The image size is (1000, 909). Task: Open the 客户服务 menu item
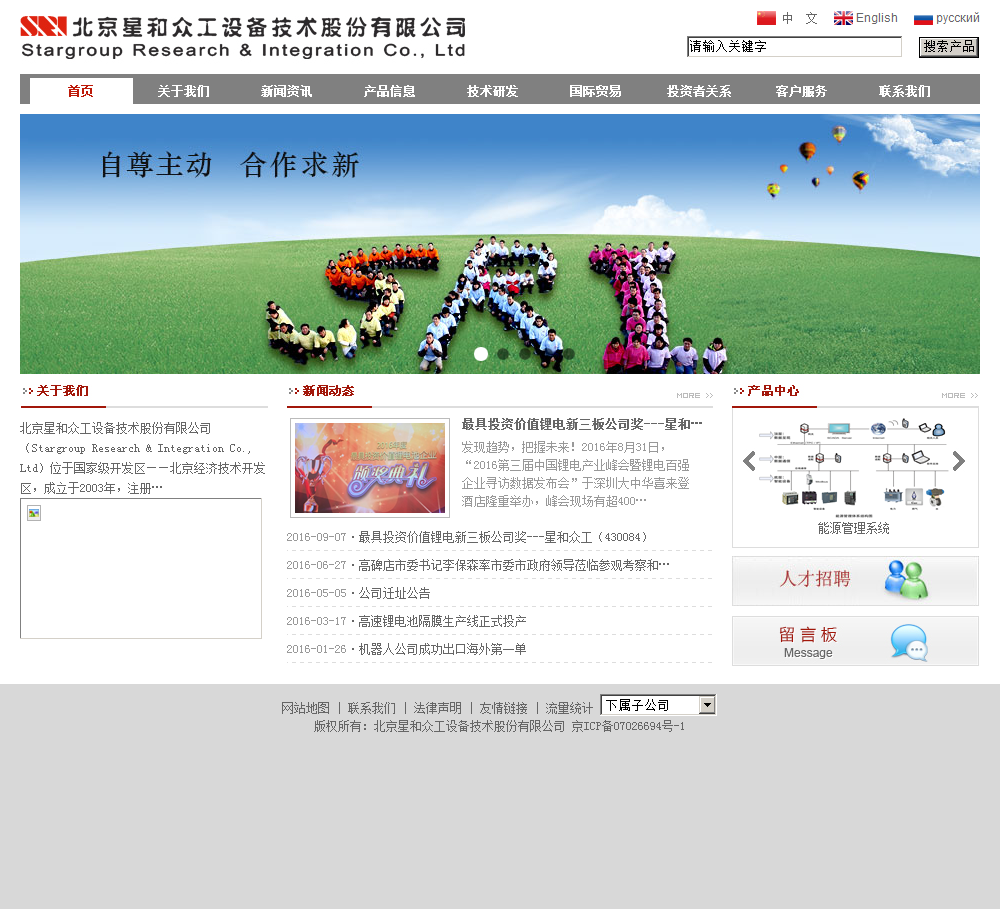[x=801, y=91]
